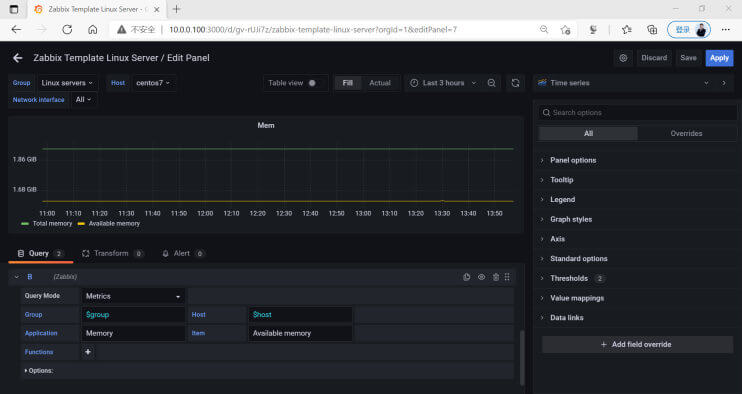Toggle visibility of query B
This screenshot has width=742, height=394.
point(481,277)
